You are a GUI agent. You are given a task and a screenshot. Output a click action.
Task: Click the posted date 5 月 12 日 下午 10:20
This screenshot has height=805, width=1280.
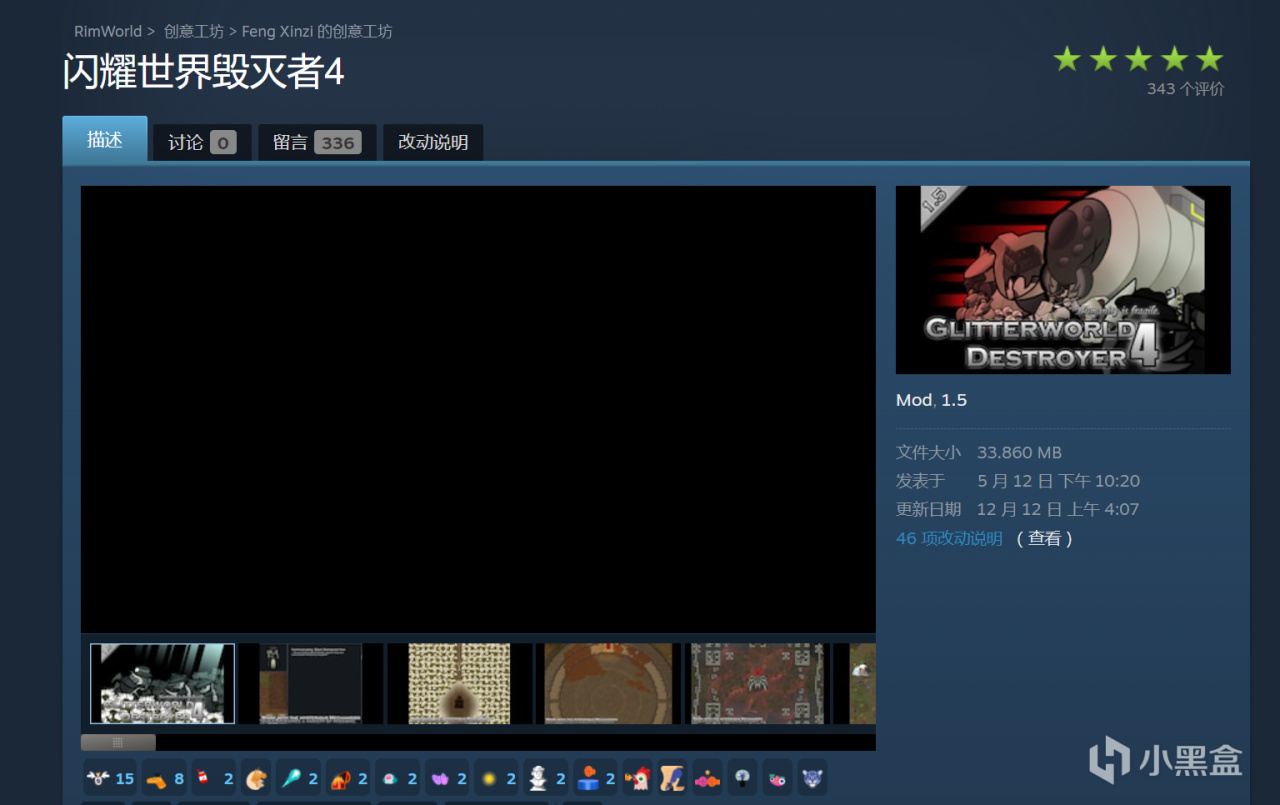coord(1058,481)
